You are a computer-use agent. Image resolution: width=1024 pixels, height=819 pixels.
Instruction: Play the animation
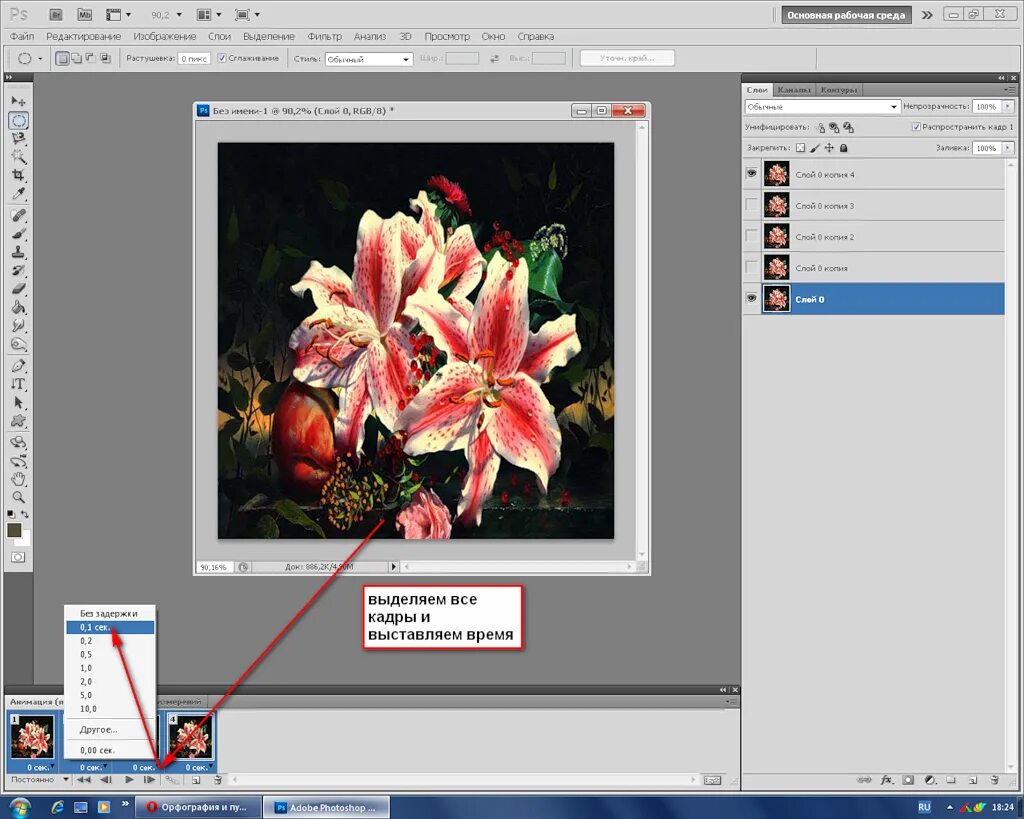pos(129,780)
